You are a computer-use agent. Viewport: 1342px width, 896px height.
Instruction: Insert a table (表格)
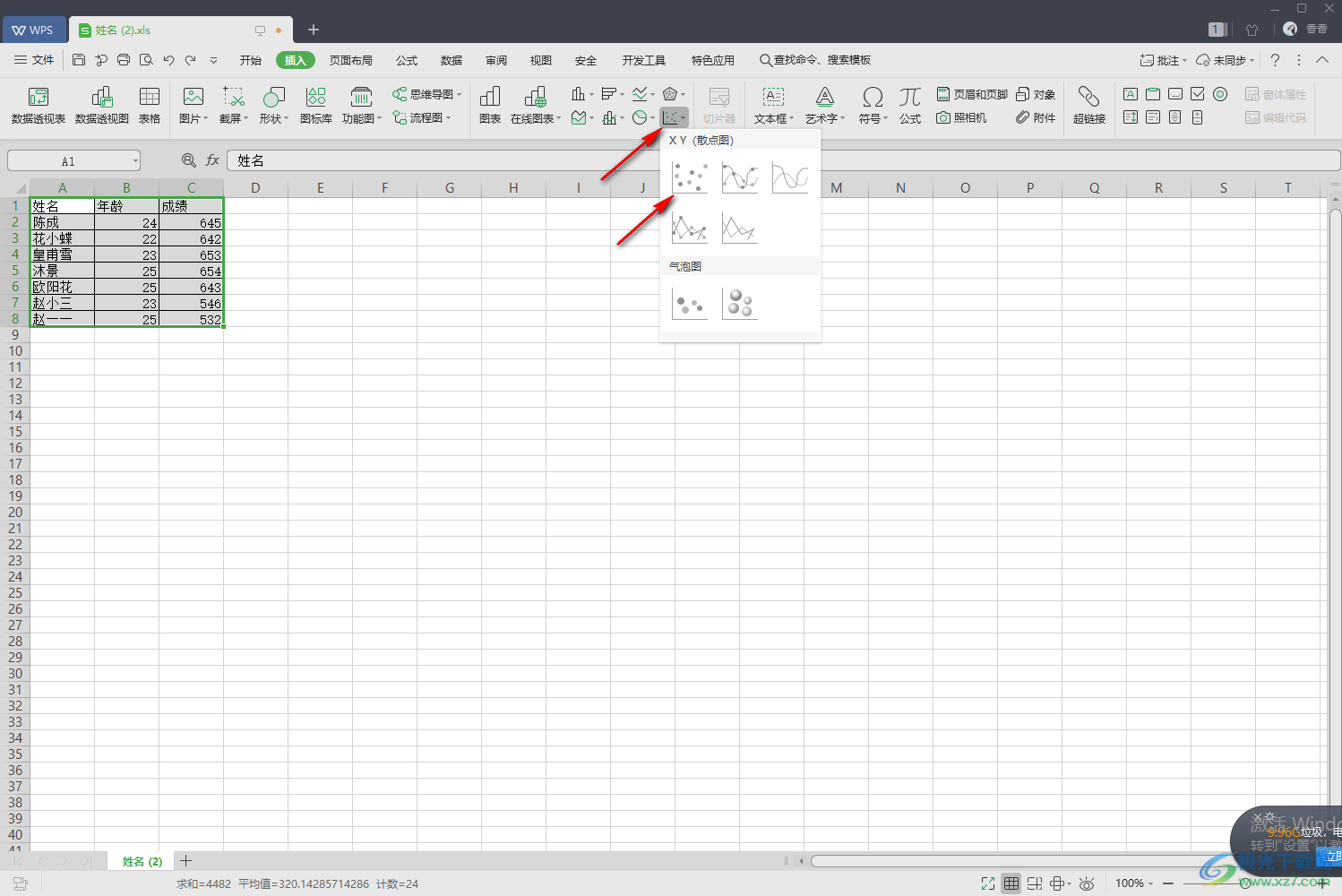click(x=150, y=106)
